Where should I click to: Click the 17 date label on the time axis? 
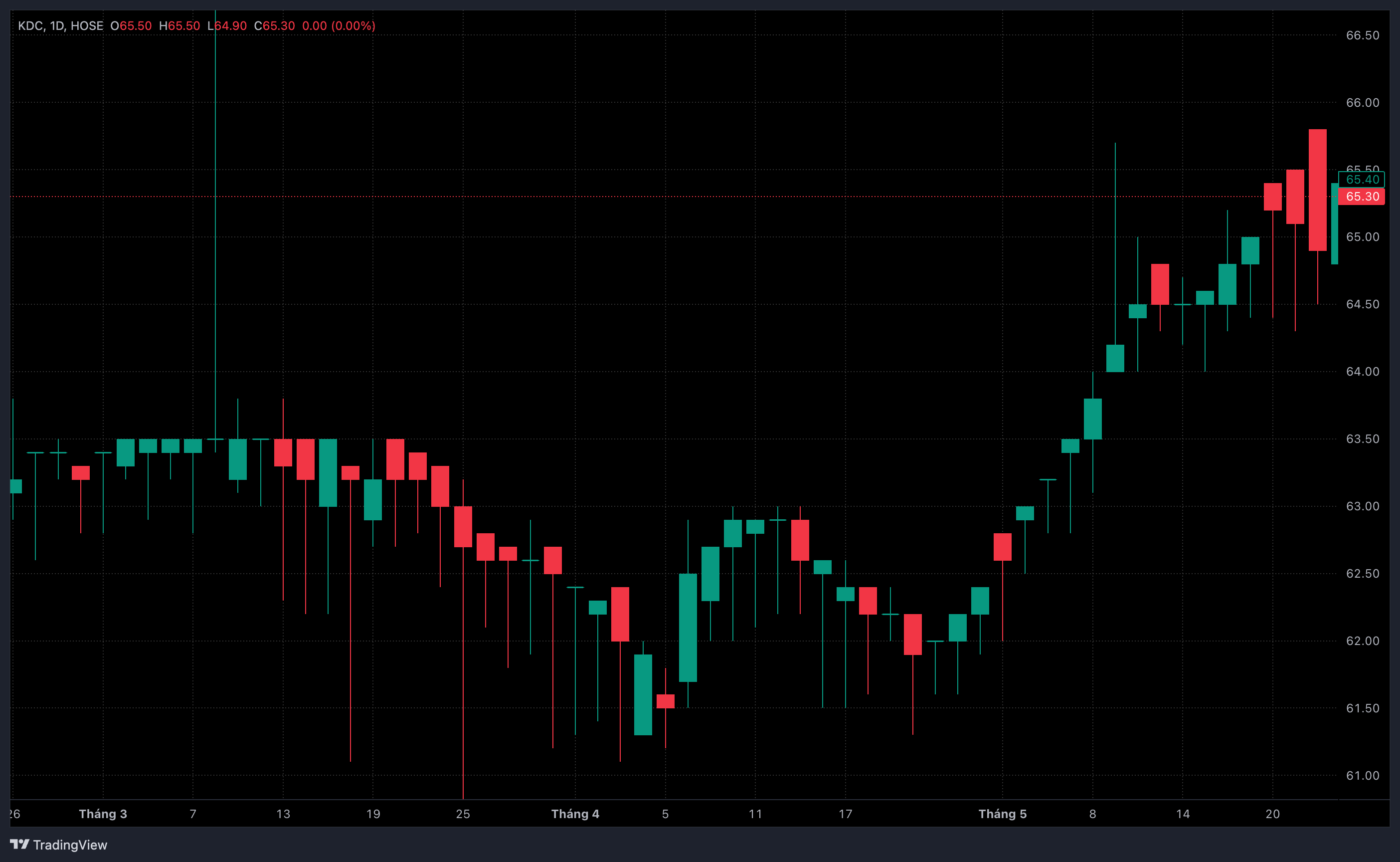(846, 814)
